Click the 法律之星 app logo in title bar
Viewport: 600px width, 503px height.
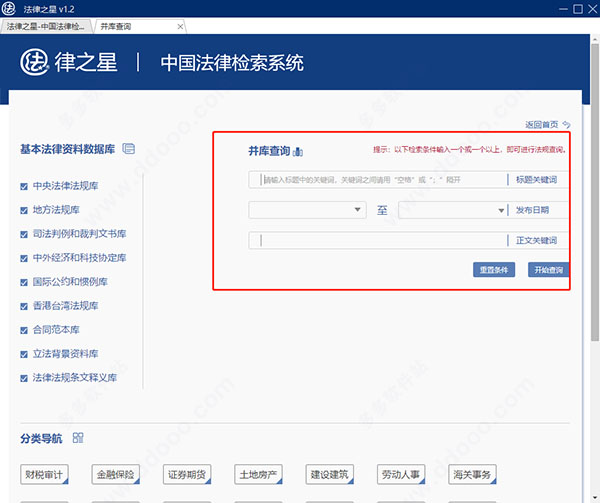[8, 8]
